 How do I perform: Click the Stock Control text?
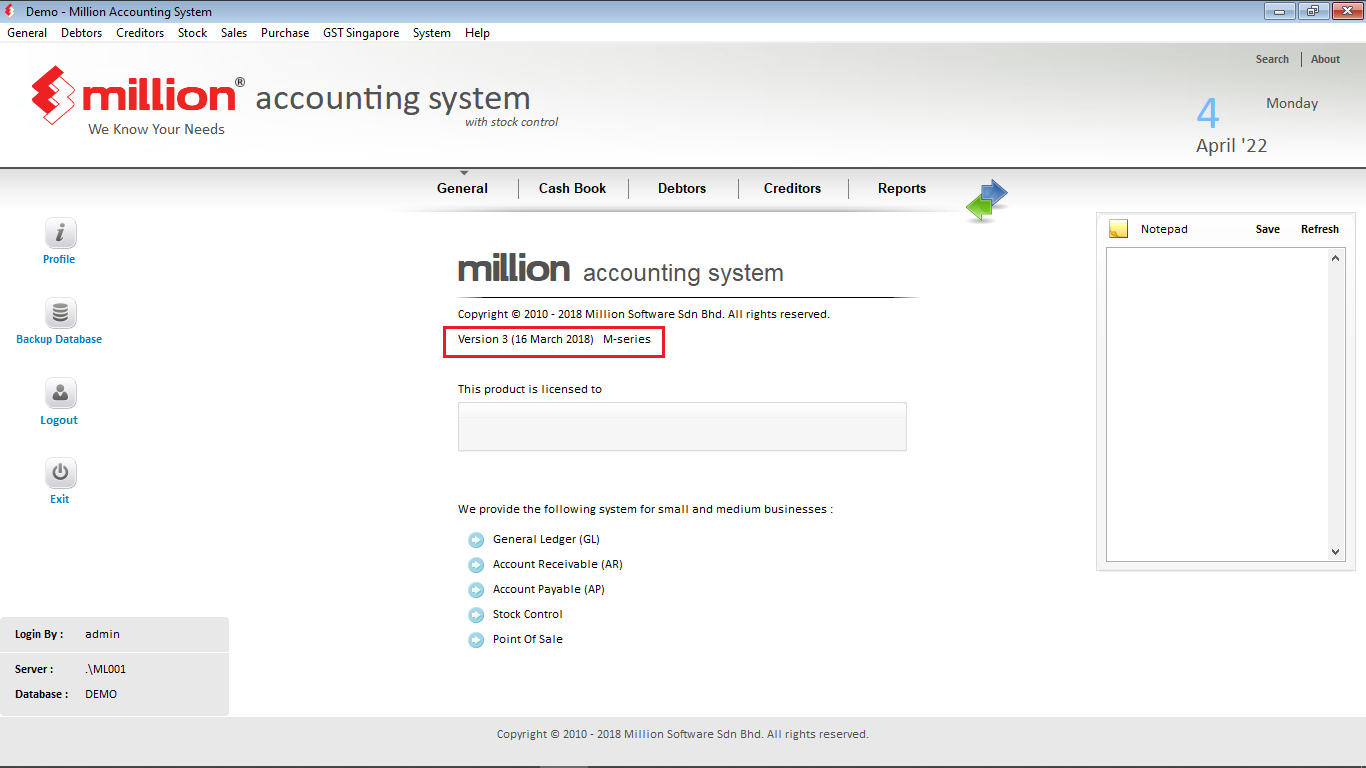[x=527, y=614]
